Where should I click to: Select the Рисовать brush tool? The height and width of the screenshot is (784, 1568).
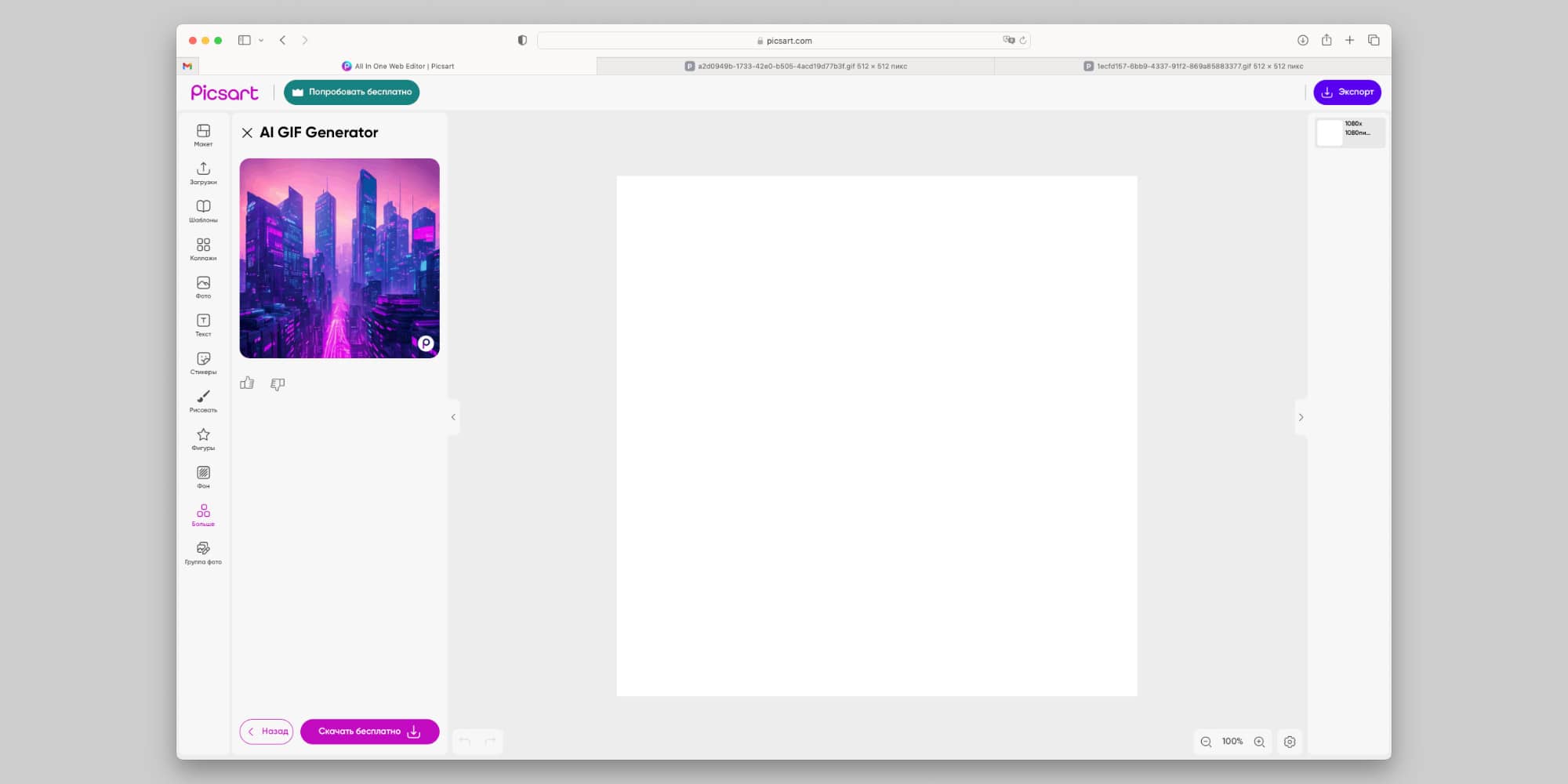click(x=203, y=401)
